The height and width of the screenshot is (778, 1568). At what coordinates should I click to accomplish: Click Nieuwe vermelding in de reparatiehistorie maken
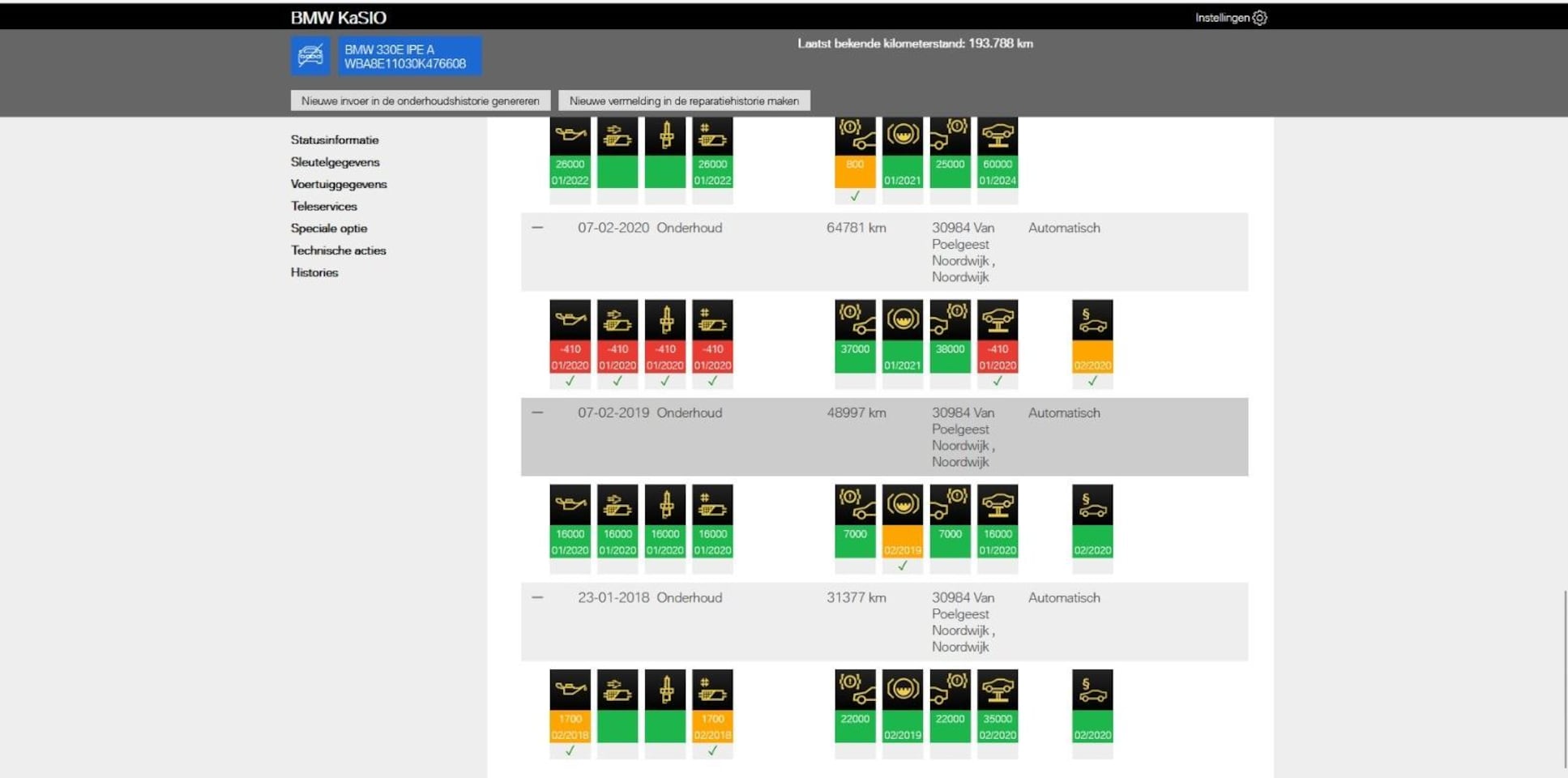684,100
